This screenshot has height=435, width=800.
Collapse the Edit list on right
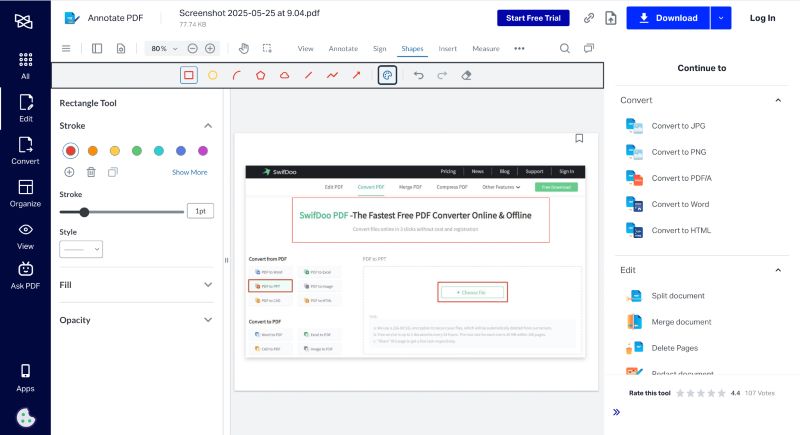point(778,270)
